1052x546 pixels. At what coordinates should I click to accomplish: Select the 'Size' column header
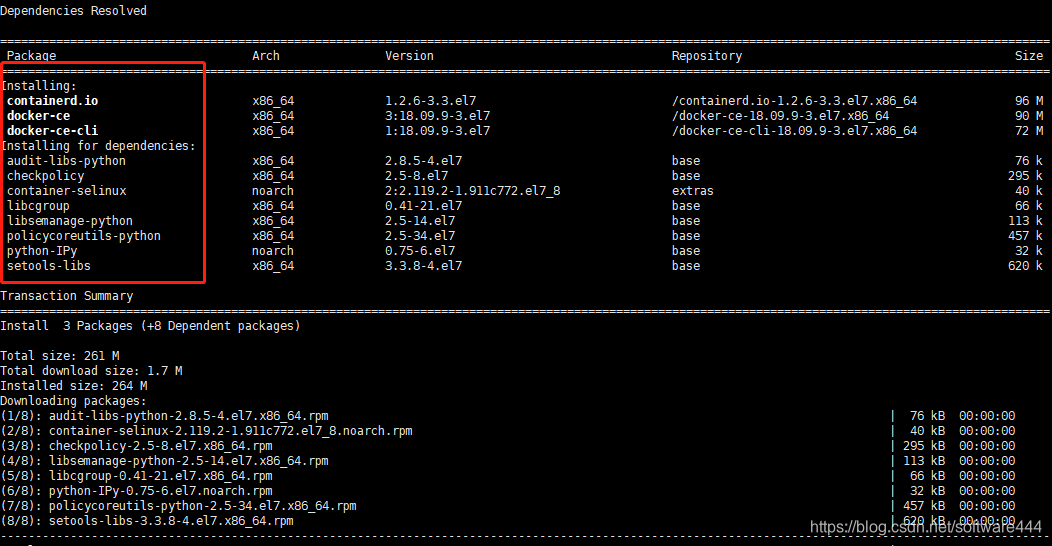point(1029,56)
